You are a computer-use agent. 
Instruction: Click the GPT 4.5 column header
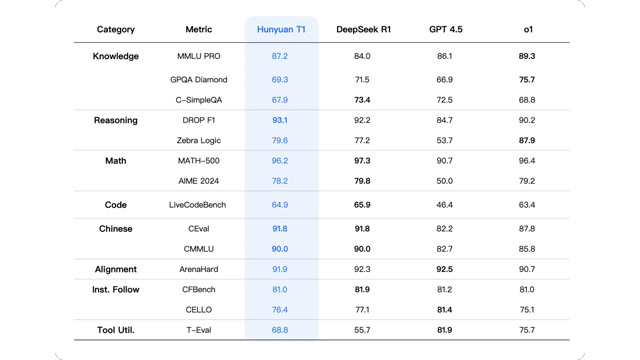click(x=446, y=29)
